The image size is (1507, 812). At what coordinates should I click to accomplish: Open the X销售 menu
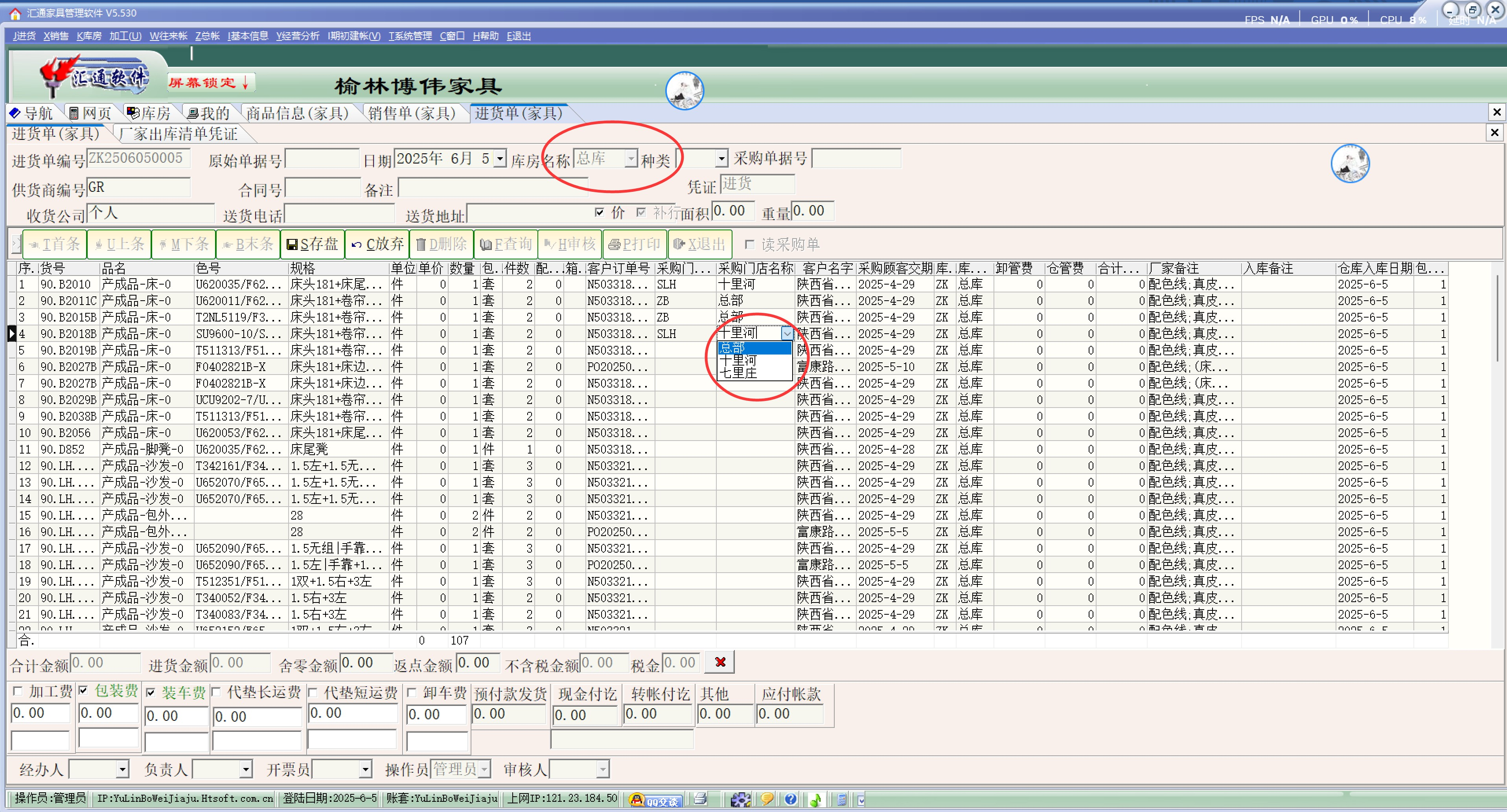(55, 36)
